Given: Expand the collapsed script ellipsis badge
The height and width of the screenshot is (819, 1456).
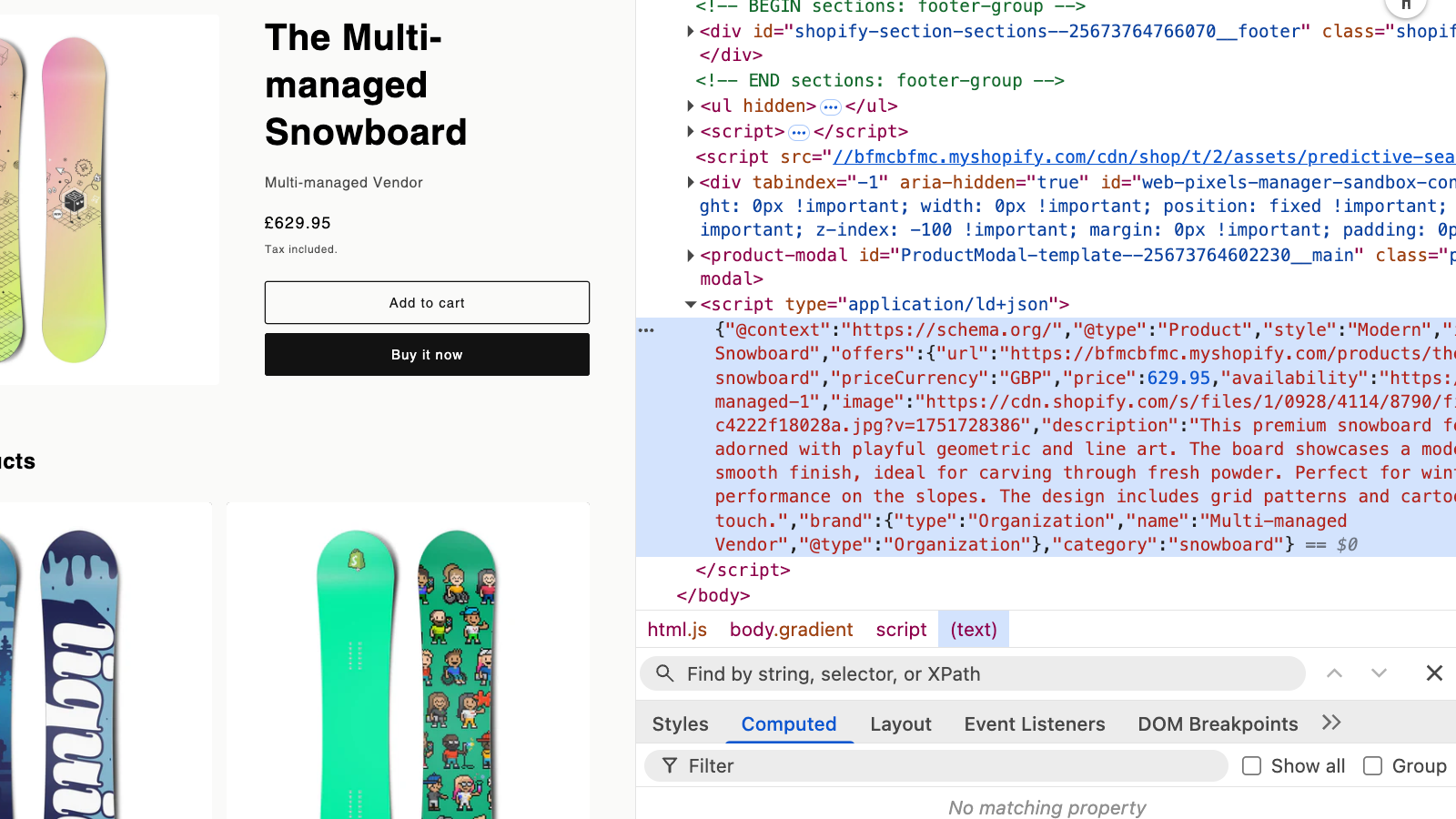Looking at the screenshot, I should click(x=799, y=133).
